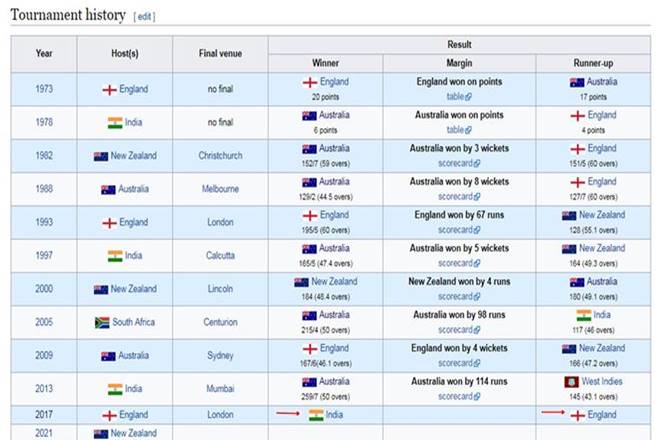Viewport: 660px width, 440px height.
Task: Open the 1978 year link
Action: [x=44, y=122]
